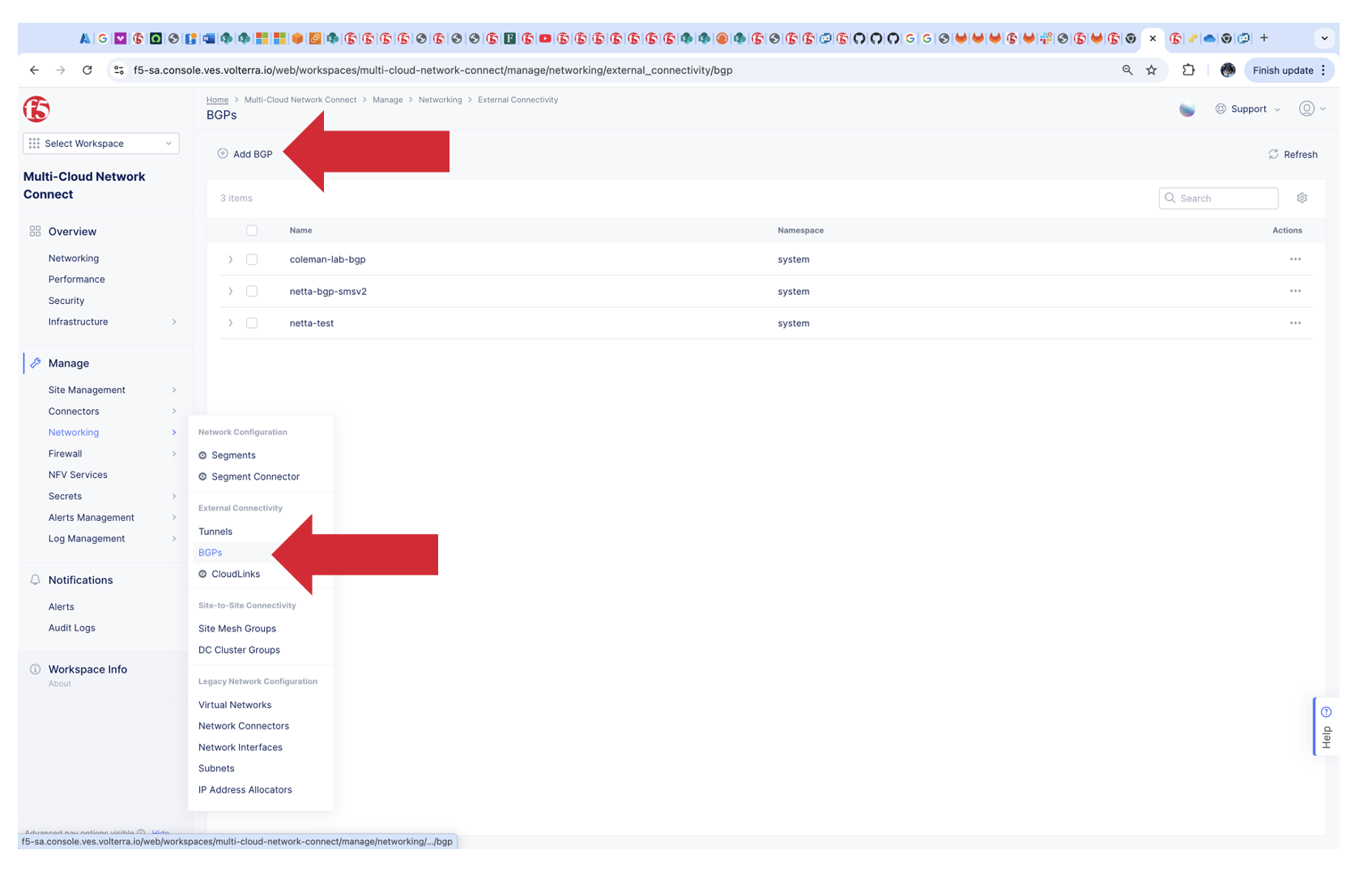
Task: Open actions menu for netta-test row
Action: click(1295, 323)
